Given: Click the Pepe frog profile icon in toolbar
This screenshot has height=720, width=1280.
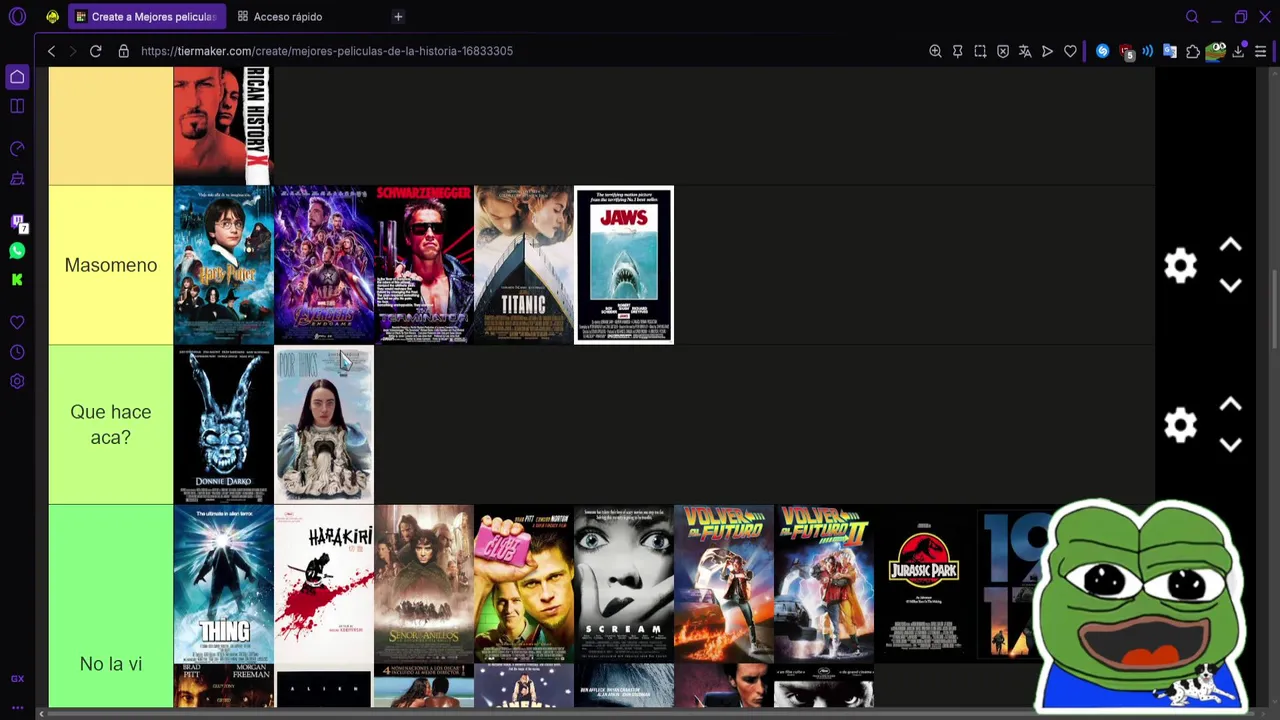Looking at the screenshot, I should [1216, 51].
